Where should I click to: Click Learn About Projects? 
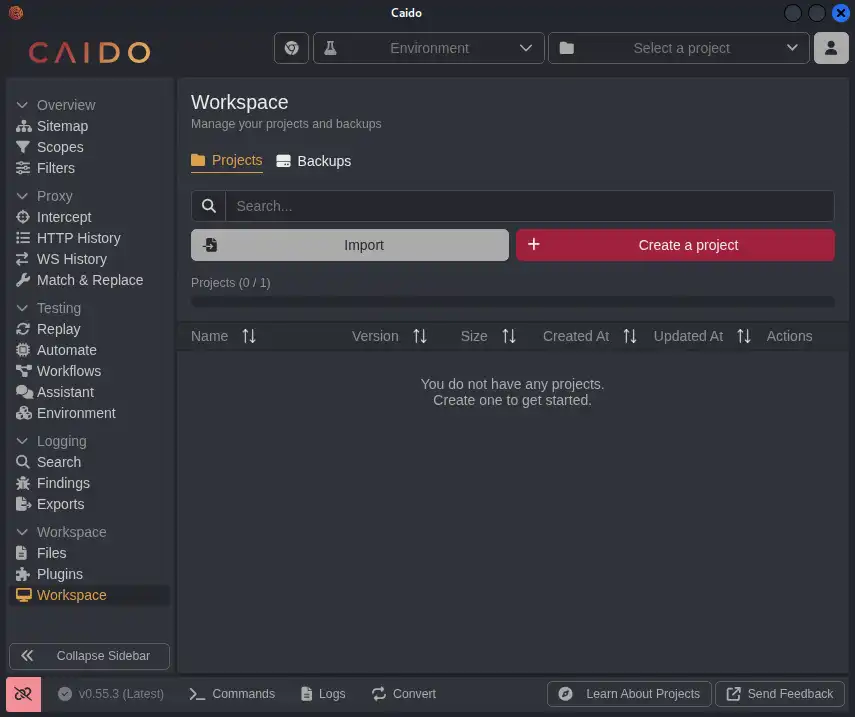click(x=628, y=693)
